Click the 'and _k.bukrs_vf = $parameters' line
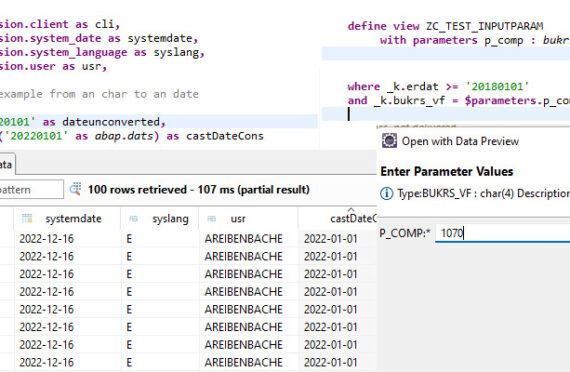The width and height of the screenshot is (570, 372). (x=459, y=100)
